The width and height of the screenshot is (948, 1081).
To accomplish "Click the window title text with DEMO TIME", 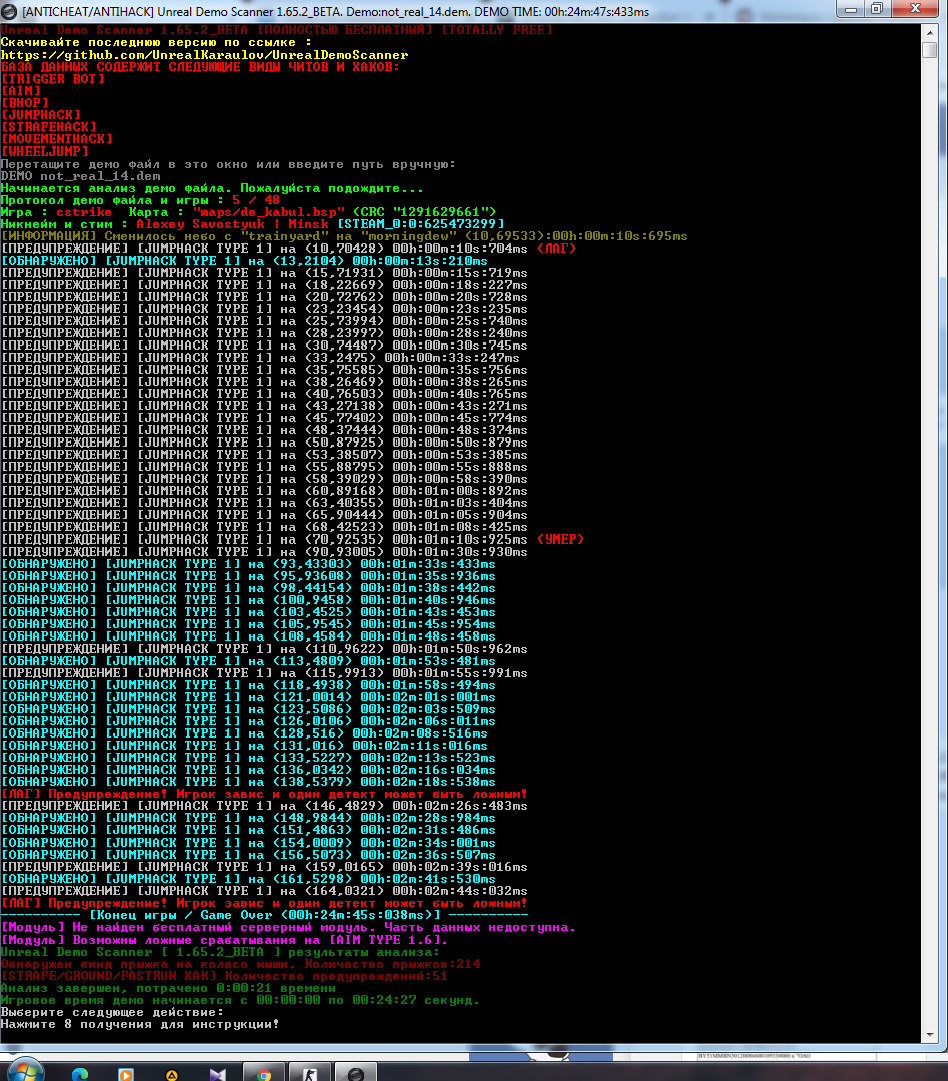I will click(335, 12).
